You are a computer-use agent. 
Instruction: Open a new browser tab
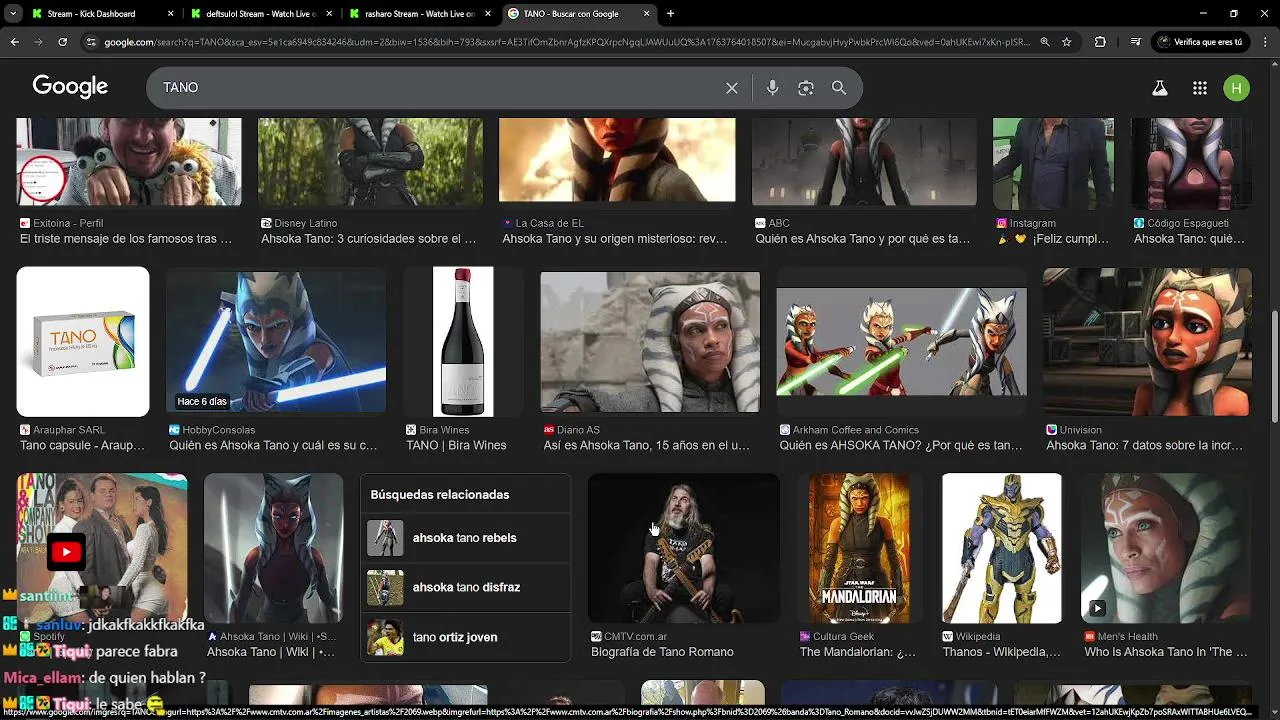click(x=670, y=14)
